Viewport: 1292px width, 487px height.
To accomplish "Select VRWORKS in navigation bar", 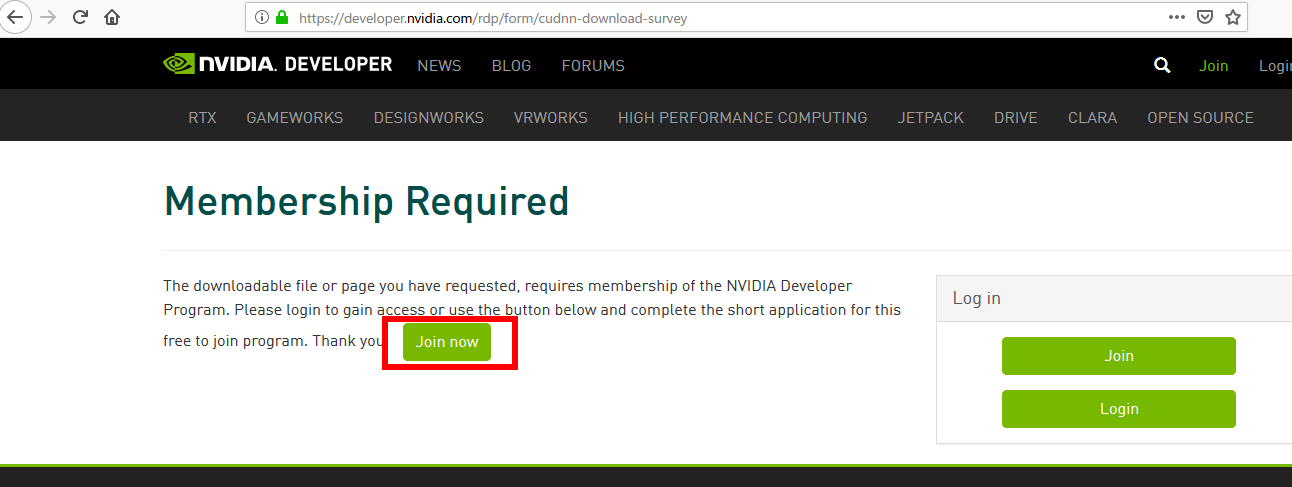I will (x=551, y=117).
